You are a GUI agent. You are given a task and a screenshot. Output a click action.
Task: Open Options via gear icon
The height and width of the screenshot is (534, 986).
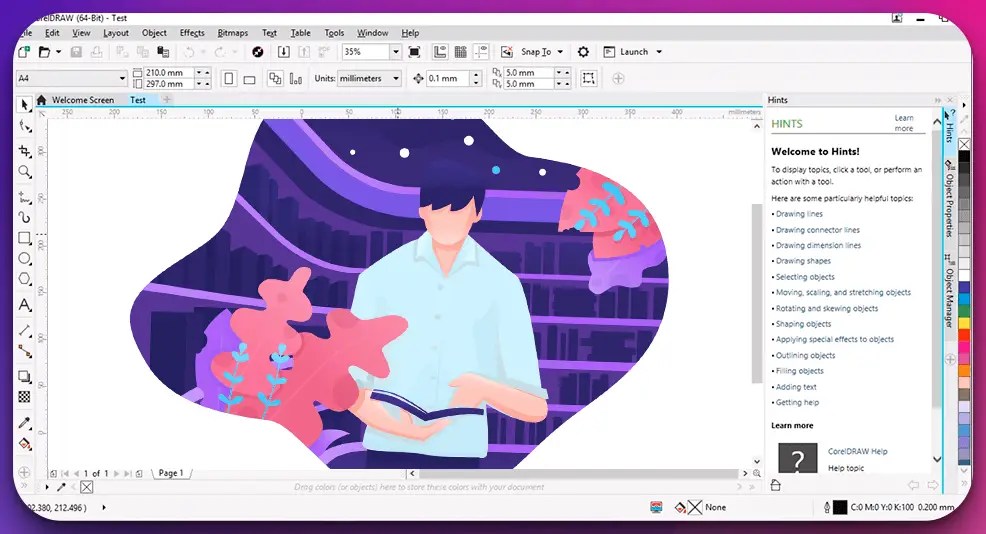click(584, 52)
